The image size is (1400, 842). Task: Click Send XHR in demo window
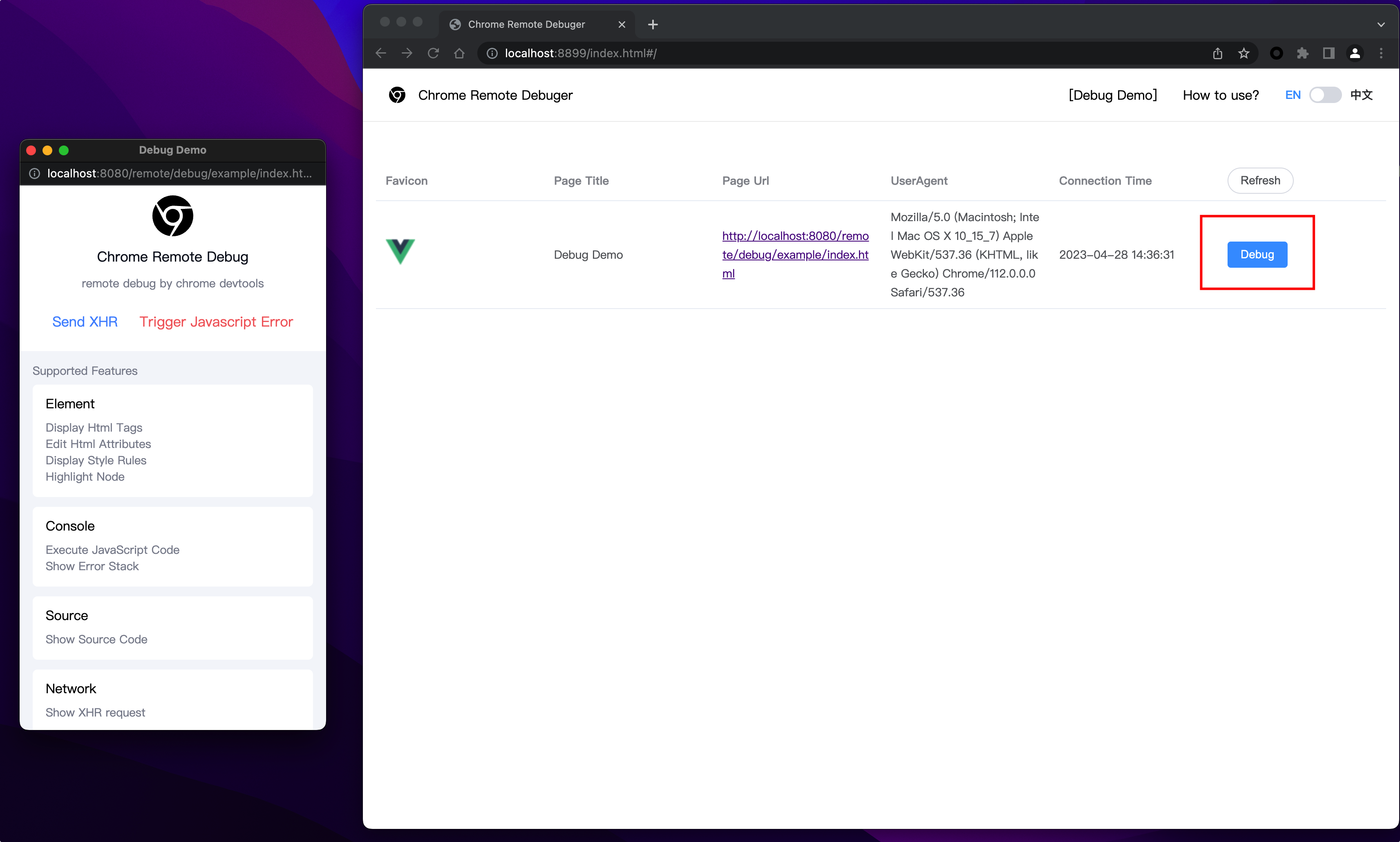point(85,322)
